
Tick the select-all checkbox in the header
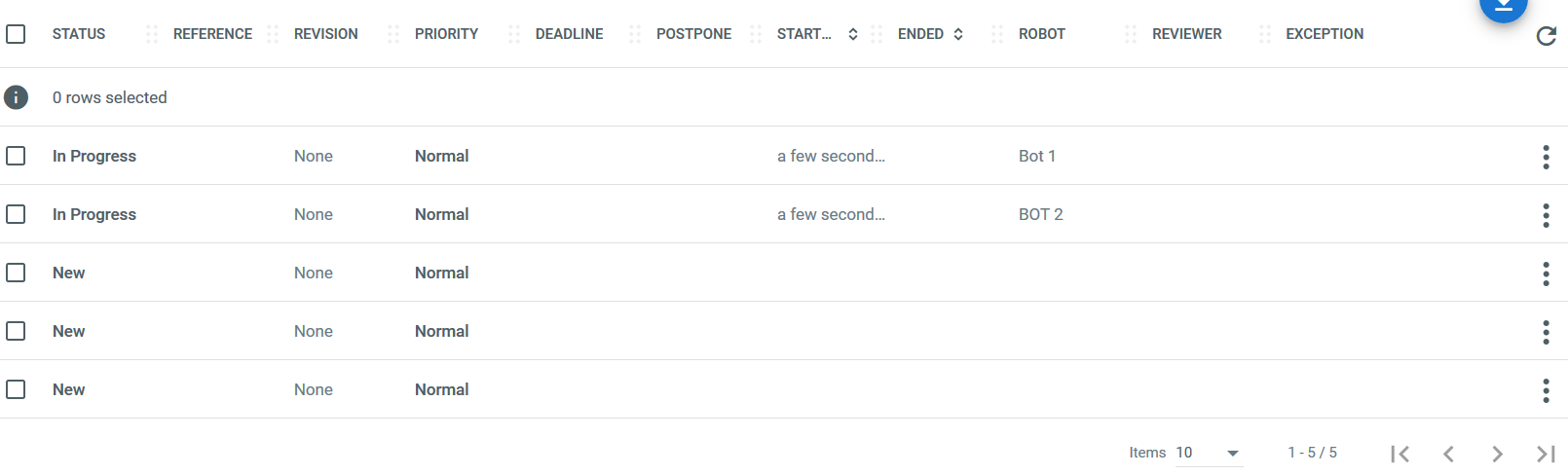(16, 34)
